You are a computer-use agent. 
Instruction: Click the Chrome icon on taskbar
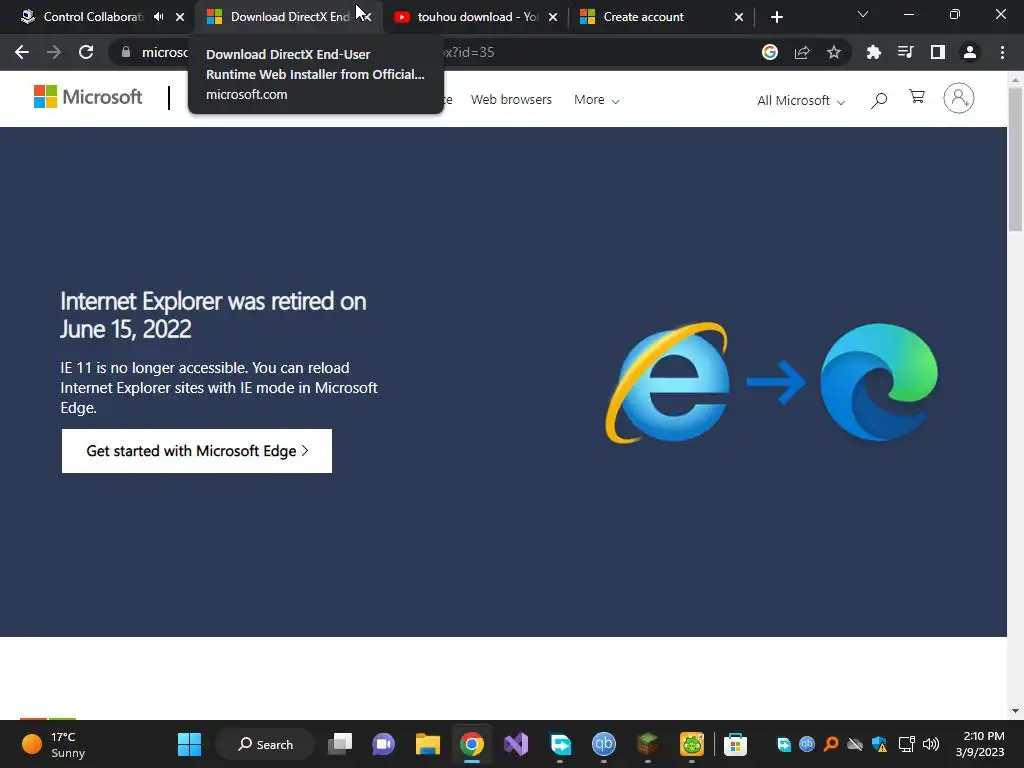[472, 744]
